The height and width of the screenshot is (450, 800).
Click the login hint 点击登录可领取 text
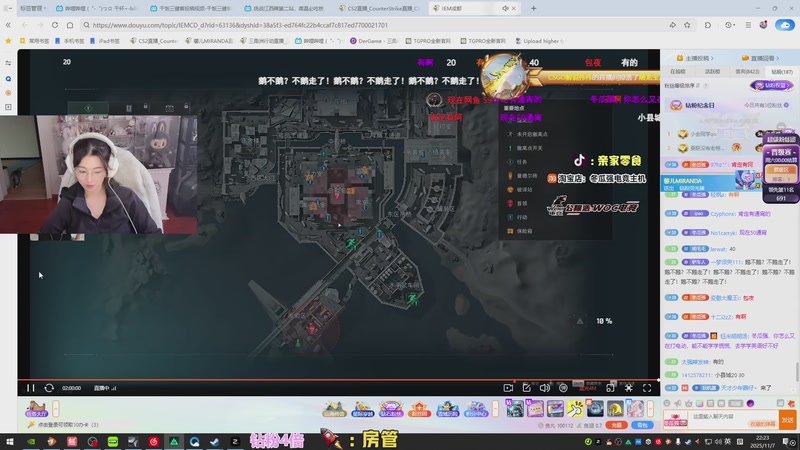click(x=68, y=424)
